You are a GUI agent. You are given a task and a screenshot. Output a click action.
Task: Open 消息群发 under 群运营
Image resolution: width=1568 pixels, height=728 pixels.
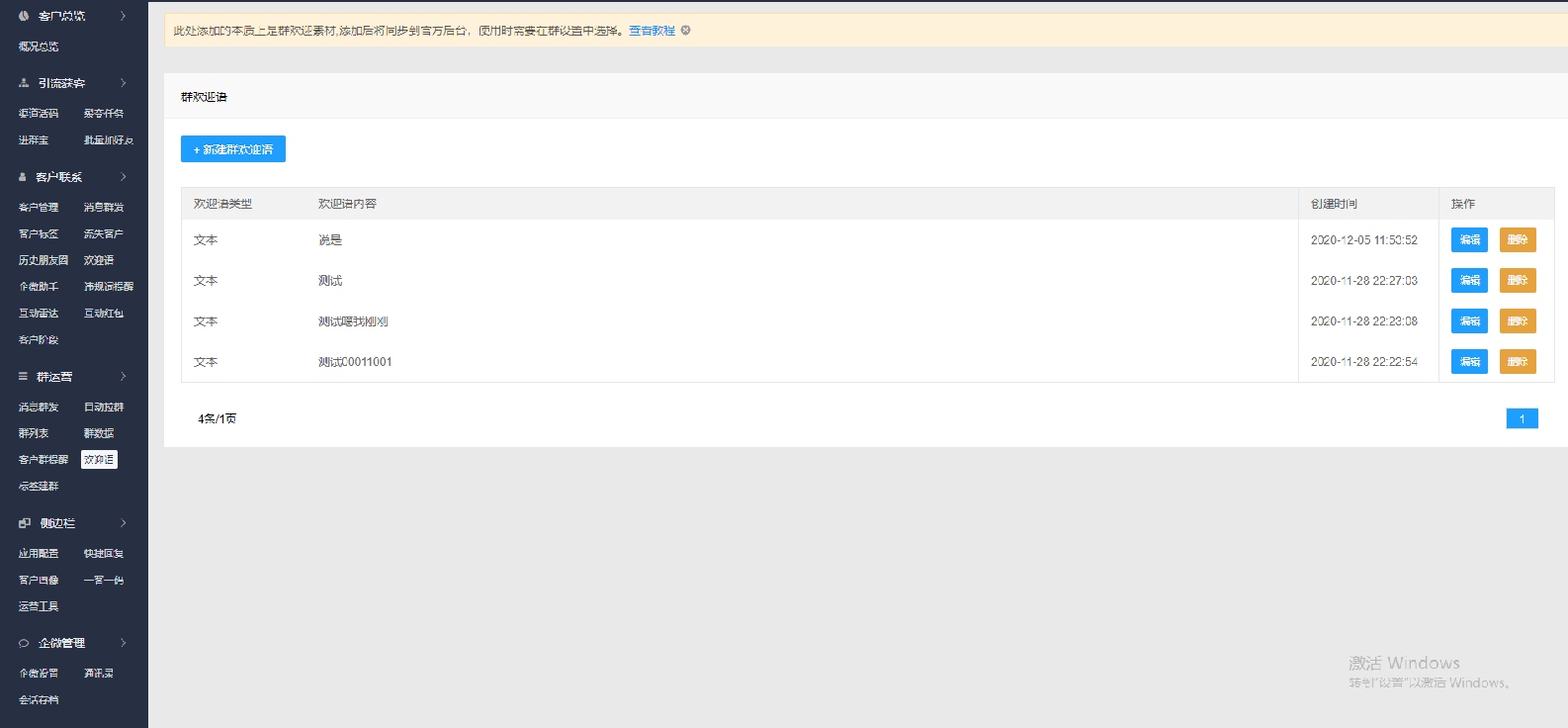[39, 408]
